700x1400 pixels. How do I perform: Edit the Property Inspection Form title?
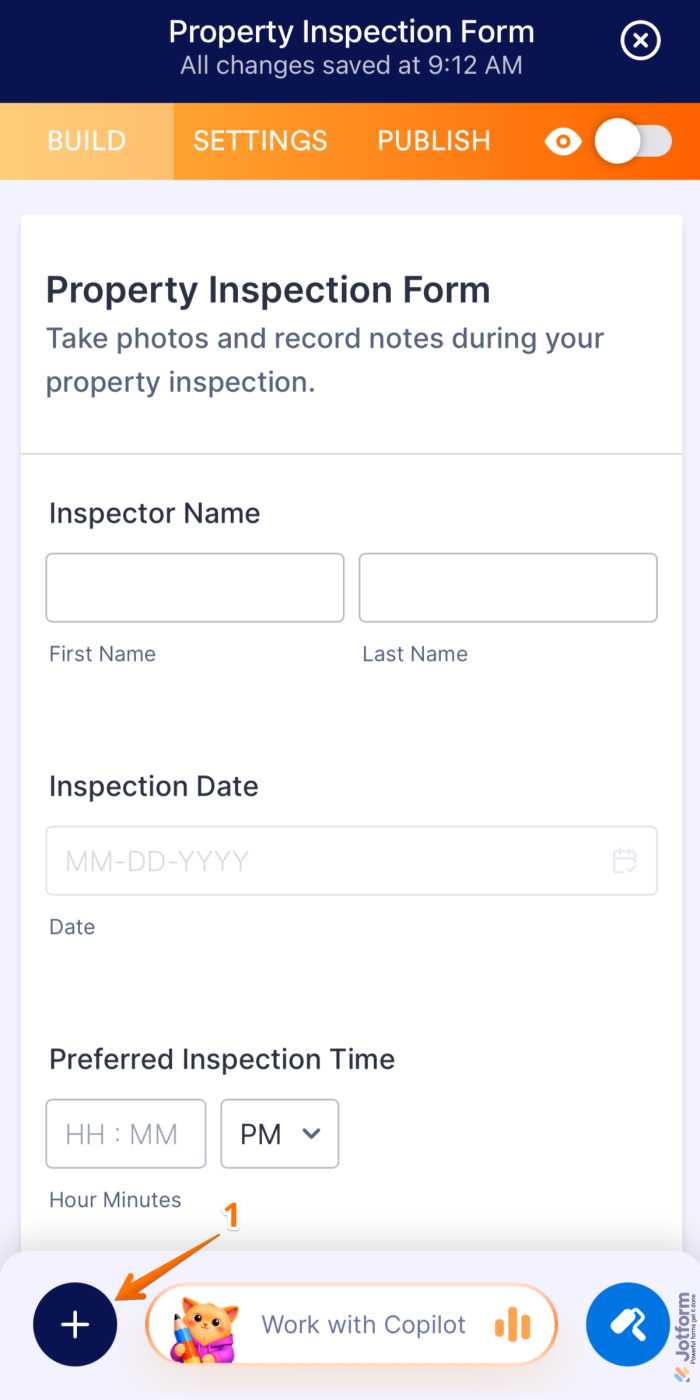pyautogui.click(x=267, y=289)
